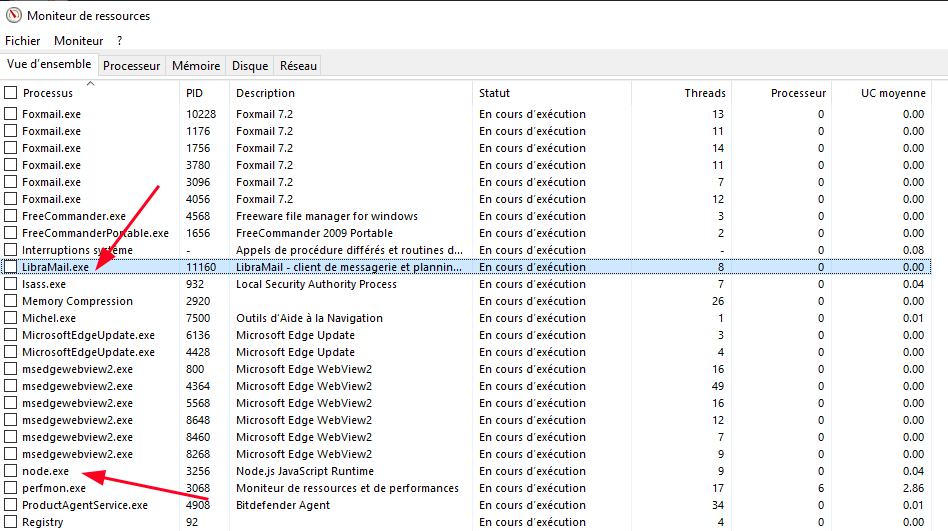Switch to the Vue d'ensemble tab
This screenshot has height=531, width=948.
point(49,64)
